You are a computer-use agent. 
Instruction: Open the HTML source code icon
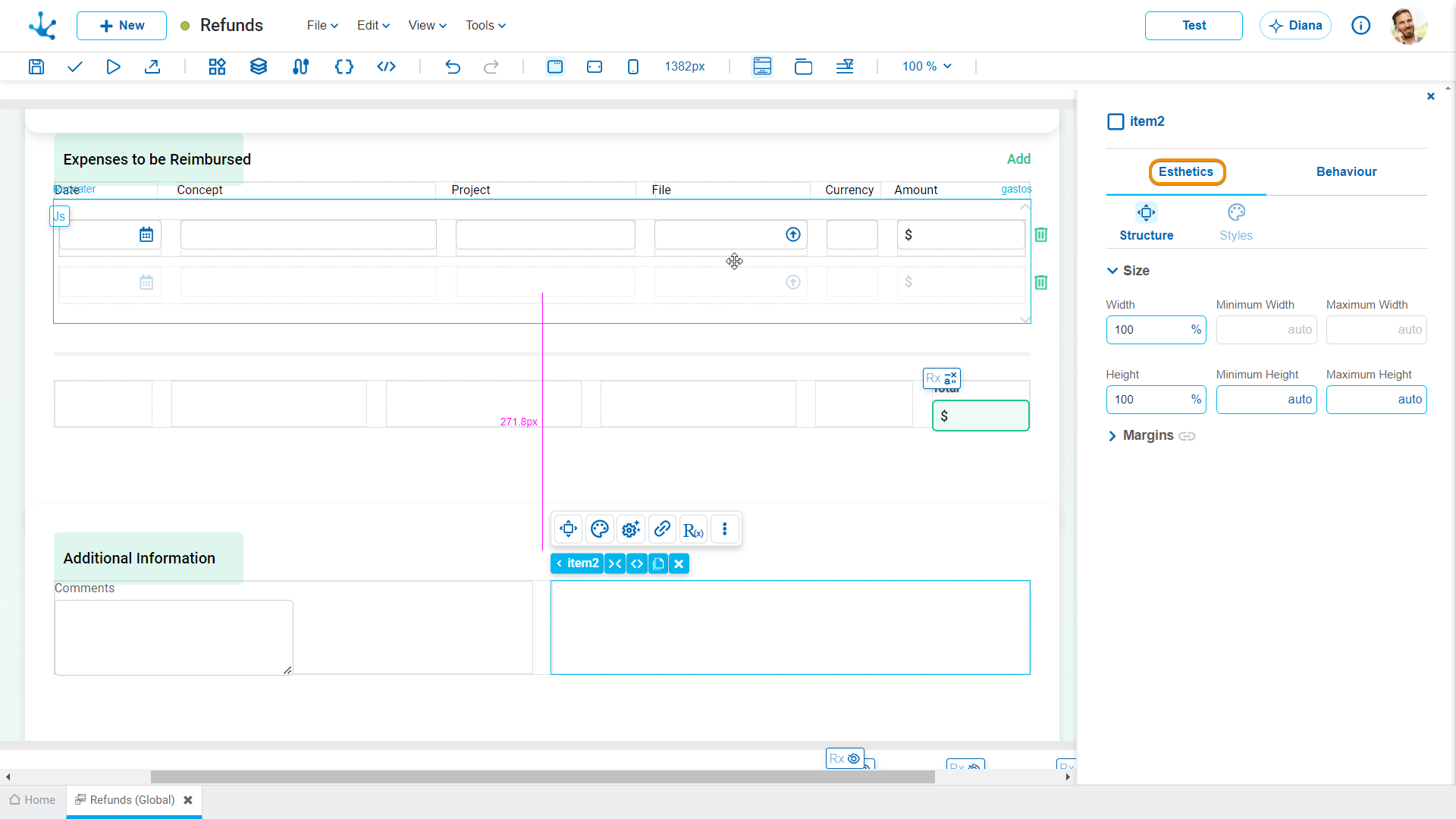[386, 67]
